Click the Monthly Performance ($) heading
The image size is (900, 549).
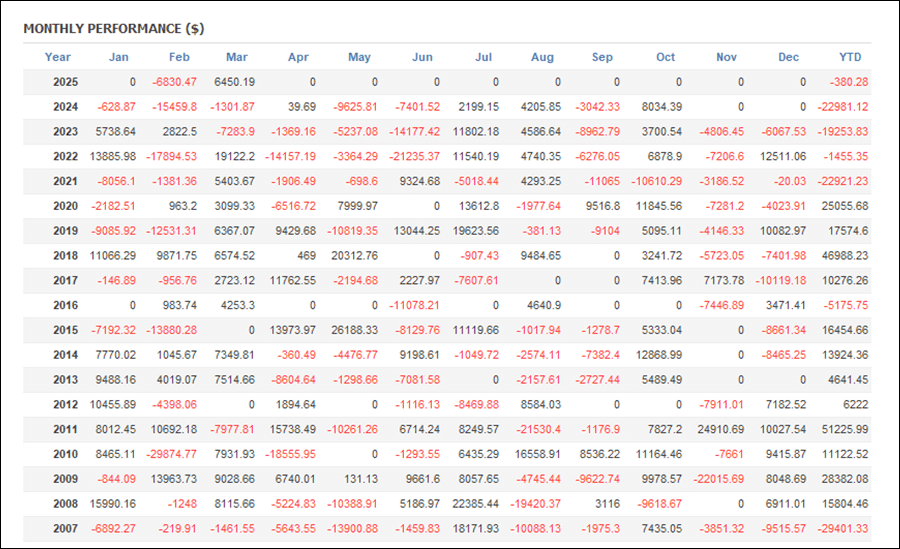pyautogui.click(x=114, y=29)
